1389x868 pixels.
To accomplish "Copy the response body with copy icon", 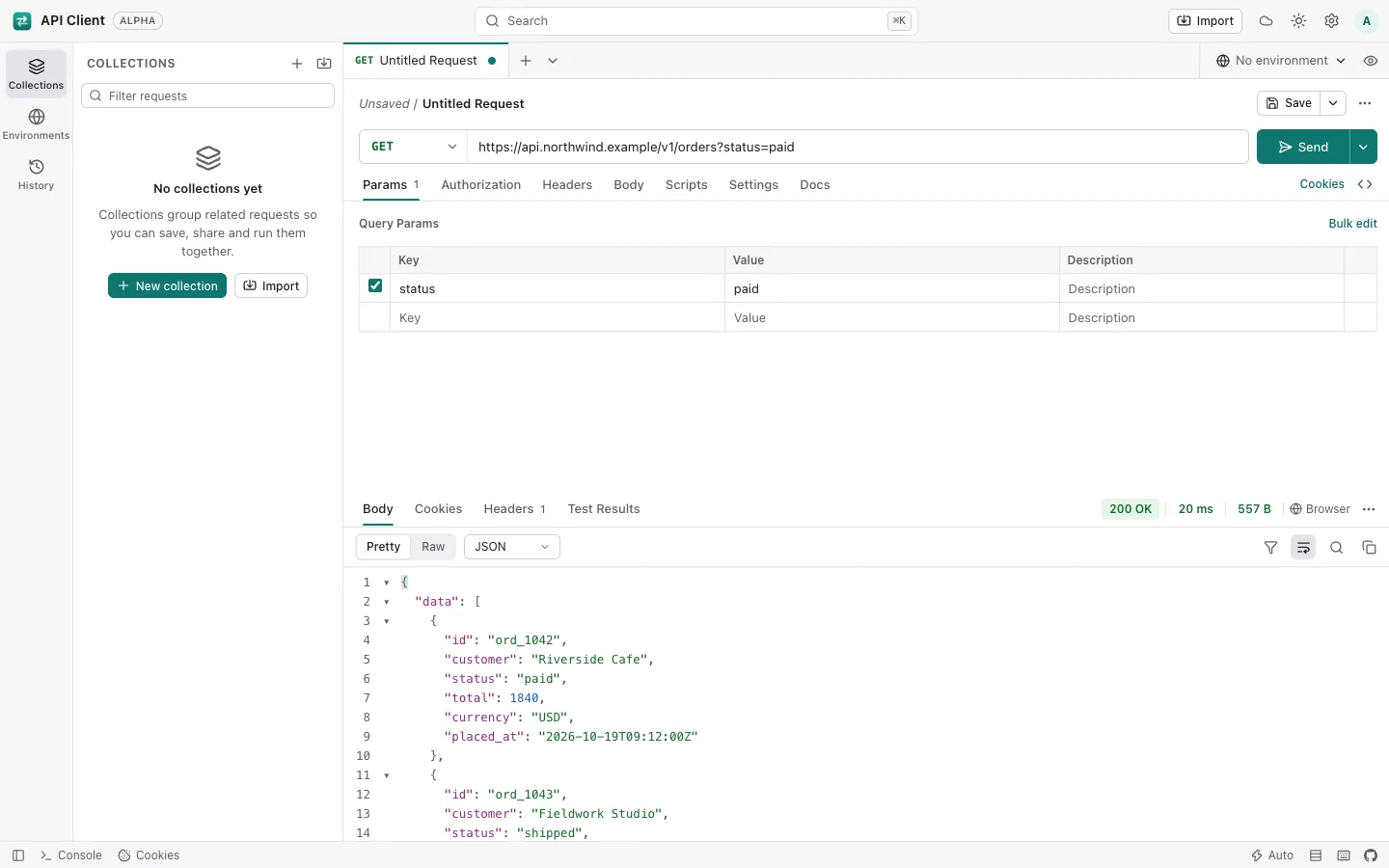I will [x=1369, y=548].
